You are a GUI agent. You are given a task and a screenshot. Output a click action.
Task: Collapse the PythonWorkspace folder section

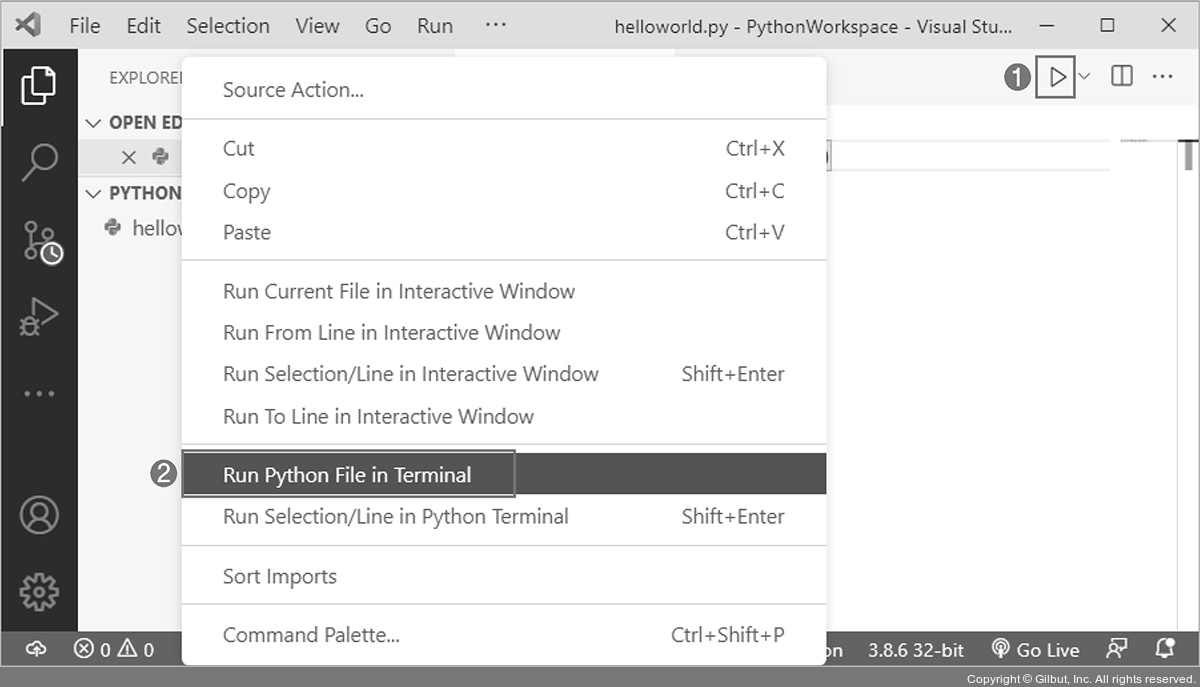click(93, 193)
